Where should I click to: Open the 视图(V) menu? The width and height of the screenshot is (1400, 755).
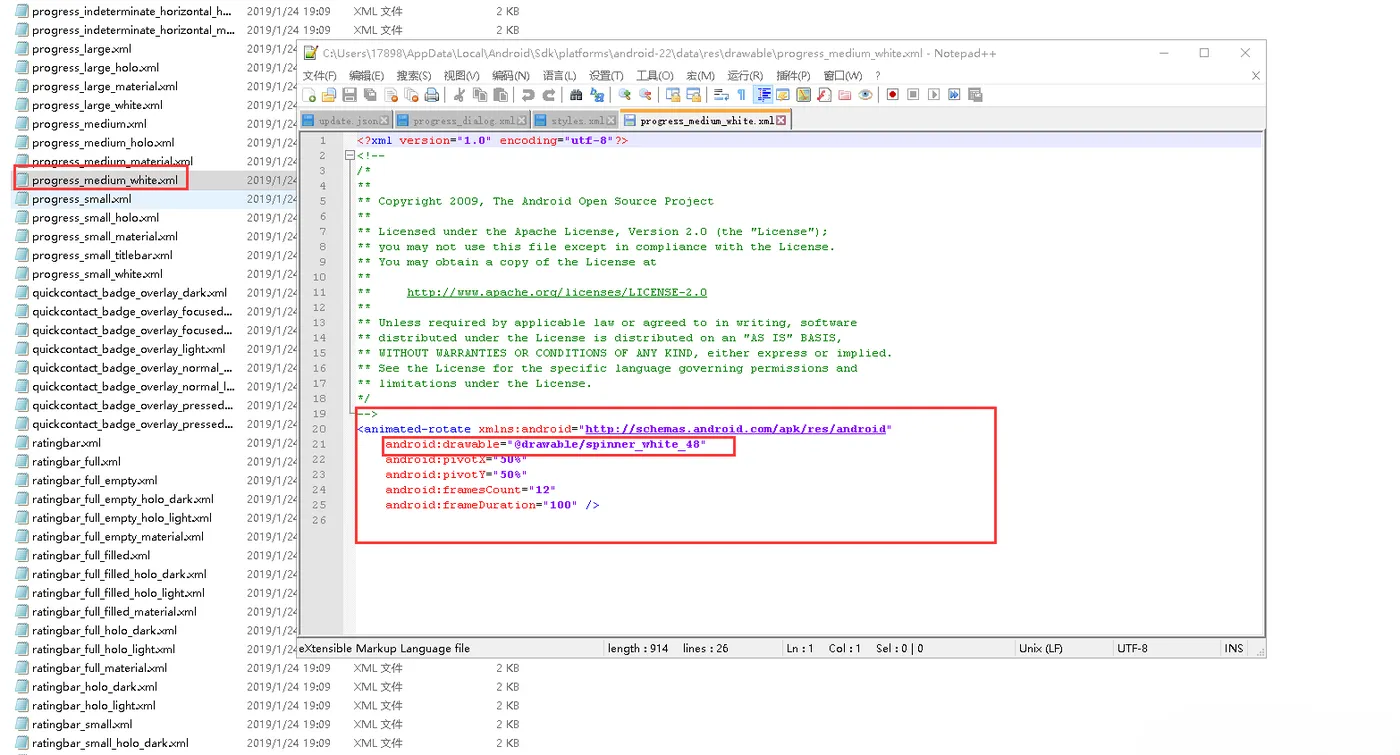[x=461, y=75]
